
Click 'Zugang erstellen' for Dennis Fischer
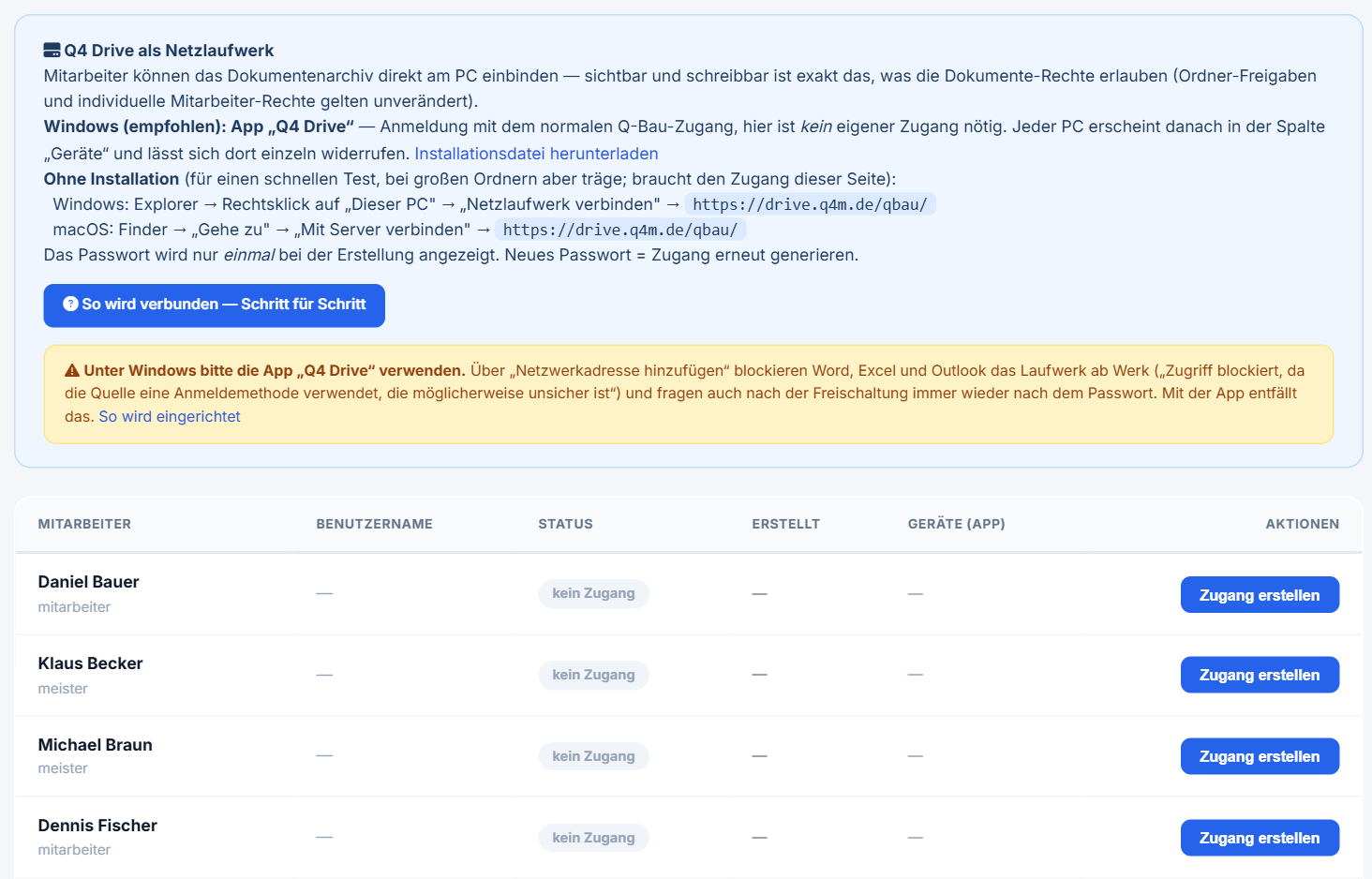tap(1260, 838)
